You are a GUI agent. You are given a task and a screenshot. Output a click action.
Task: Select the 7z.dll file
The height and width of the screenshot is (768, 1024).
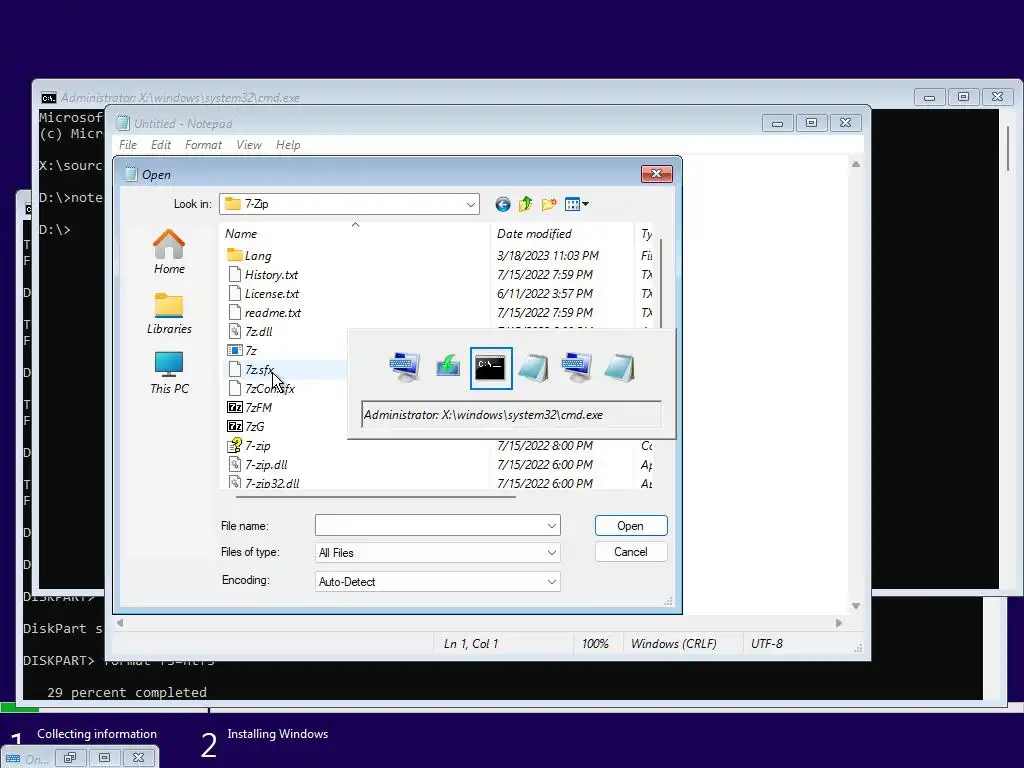coord(251,332)
